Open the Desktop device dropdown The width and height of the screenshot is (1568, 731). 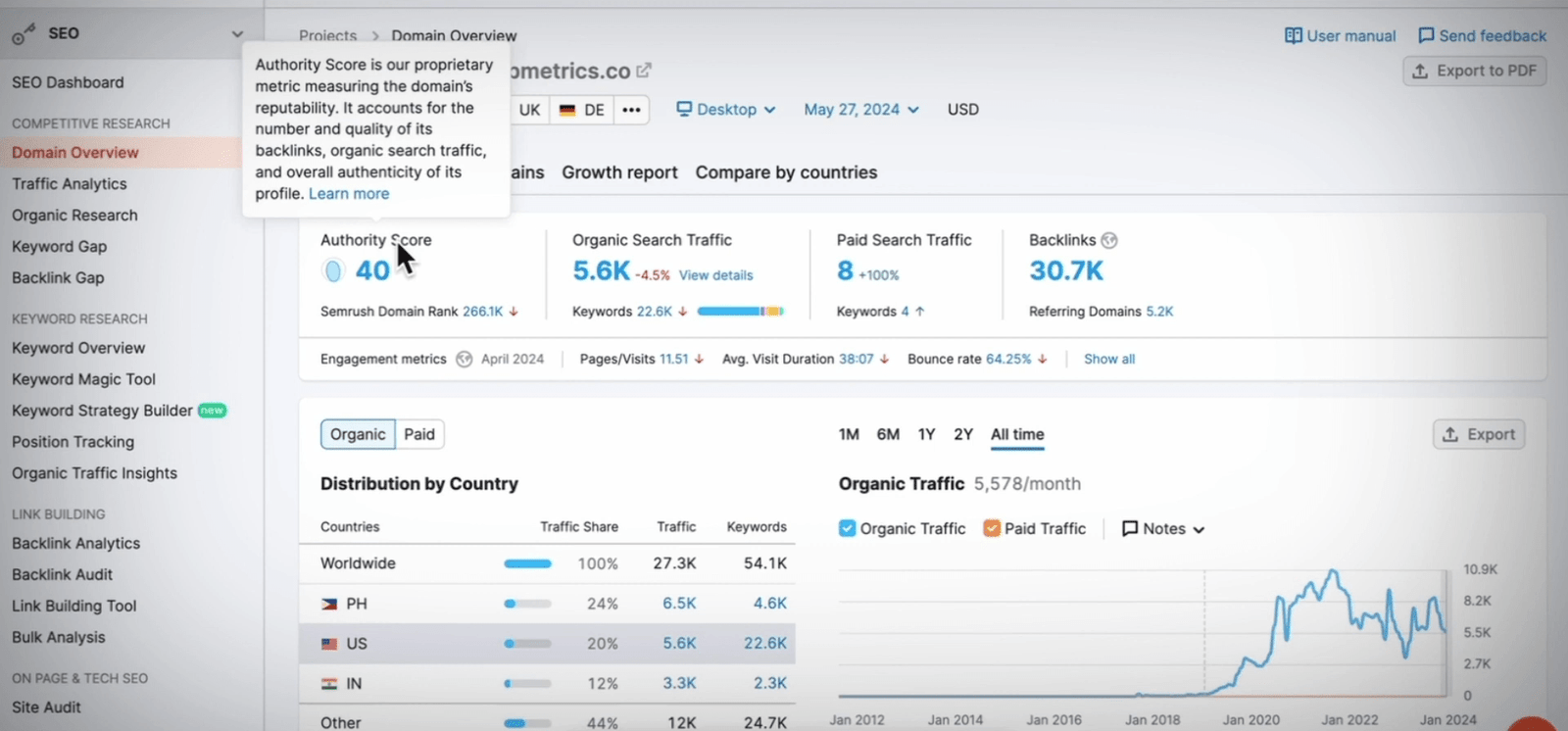coord(726,110)
